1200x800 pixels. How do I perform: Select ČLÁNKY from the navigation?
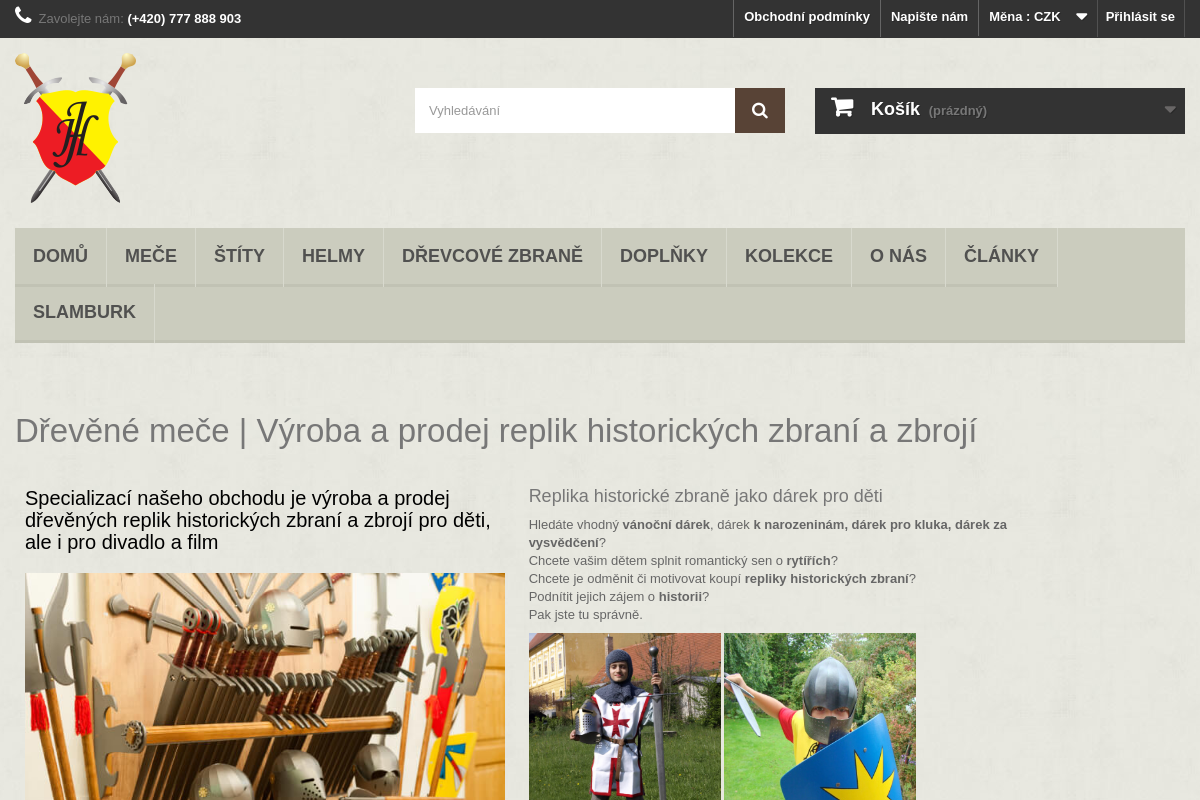point(1001,256)
